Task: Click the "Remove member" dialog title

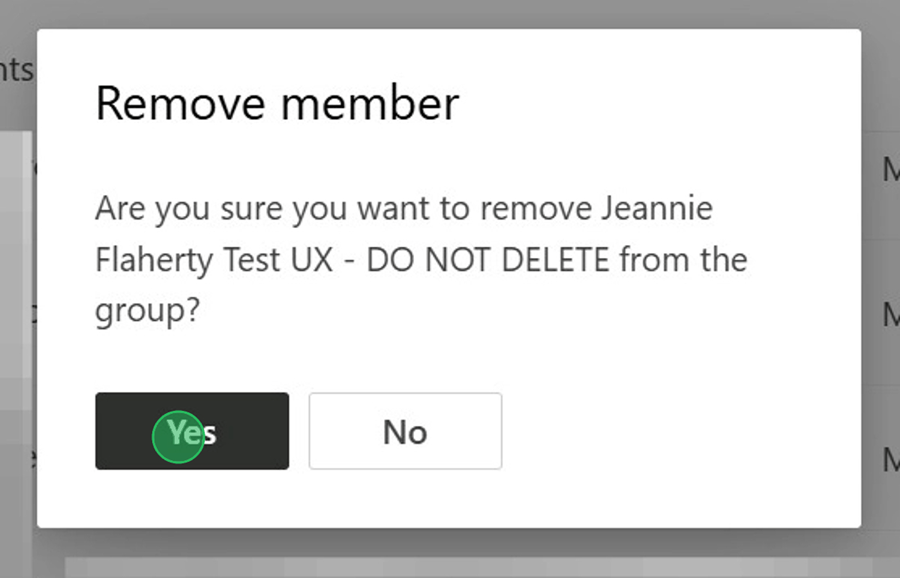Action: click(x=277, y=104)
